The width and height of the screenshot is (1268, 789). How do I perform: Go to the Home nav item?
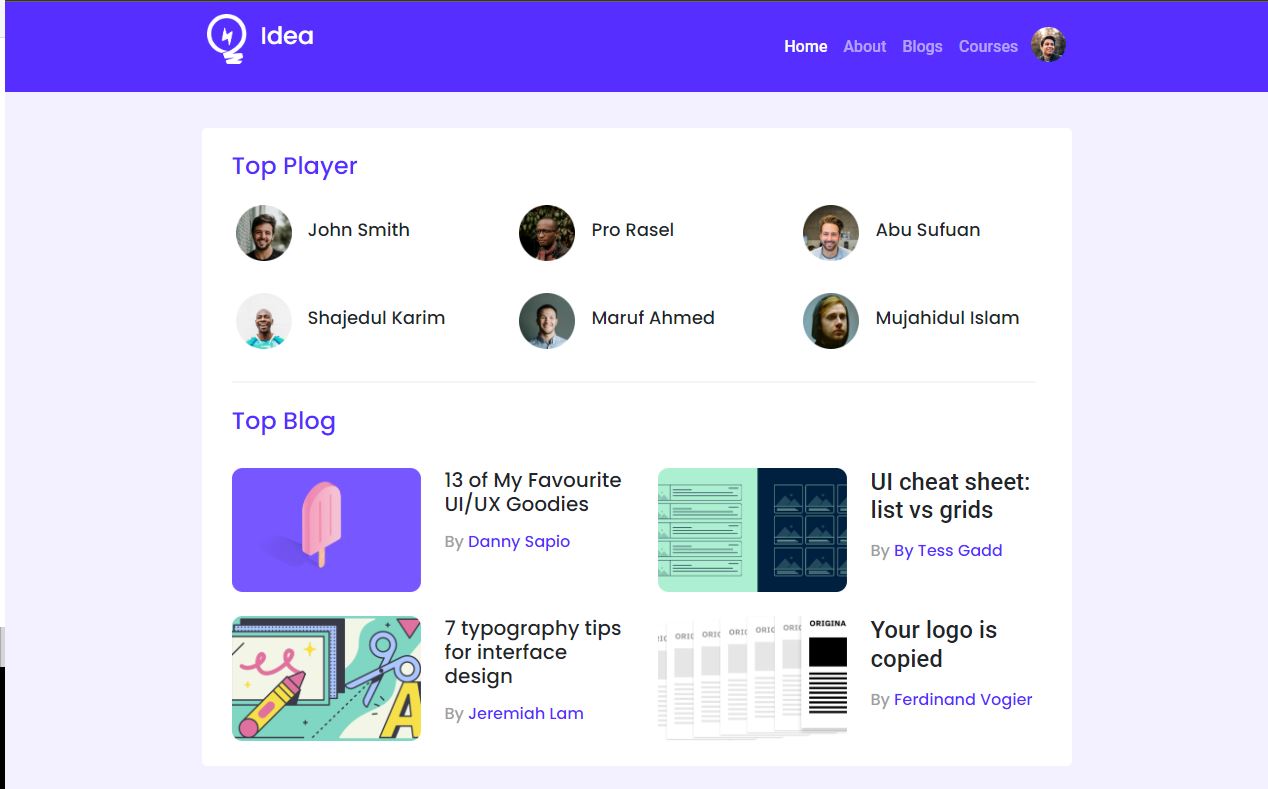[805, 46]
